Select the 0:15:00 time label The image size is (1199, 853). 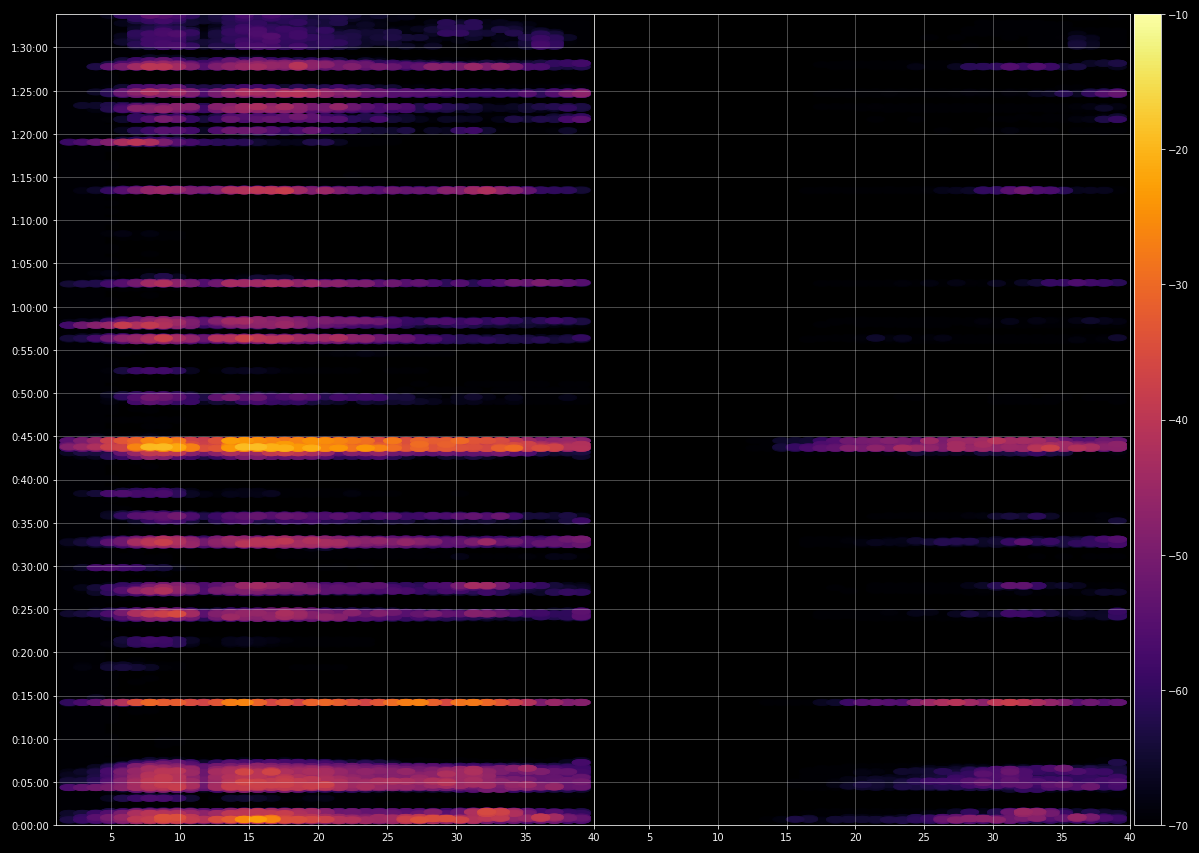click(x=30, y=696)
